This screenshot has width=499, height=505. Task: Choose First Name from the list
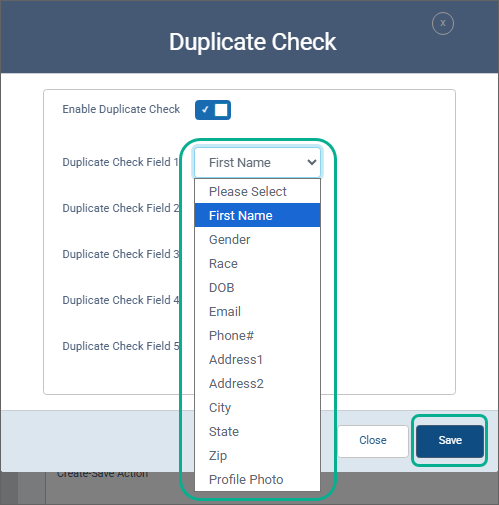pos(257,215)
